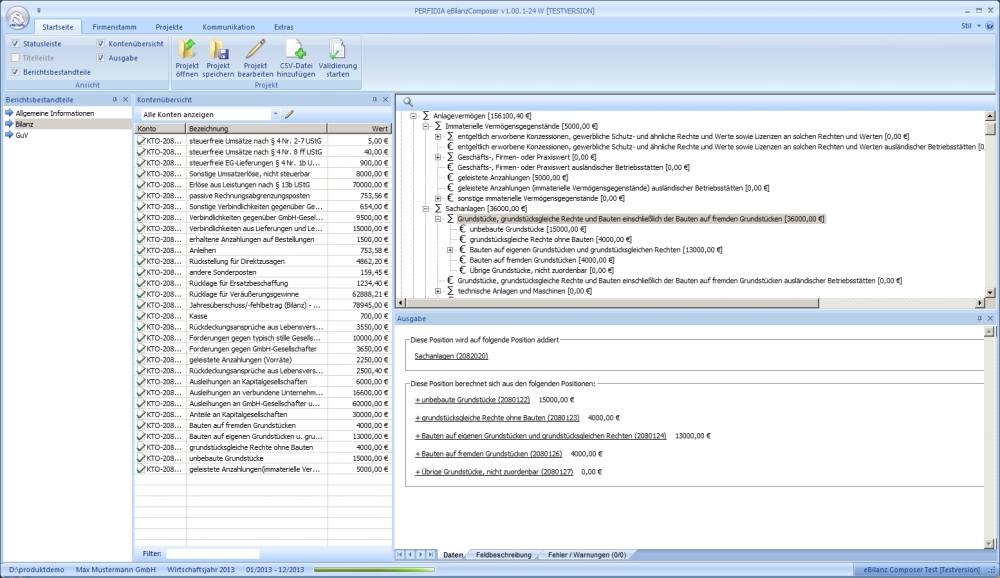Click the Projekt bearbeiten pencil icon

[255, 49]
